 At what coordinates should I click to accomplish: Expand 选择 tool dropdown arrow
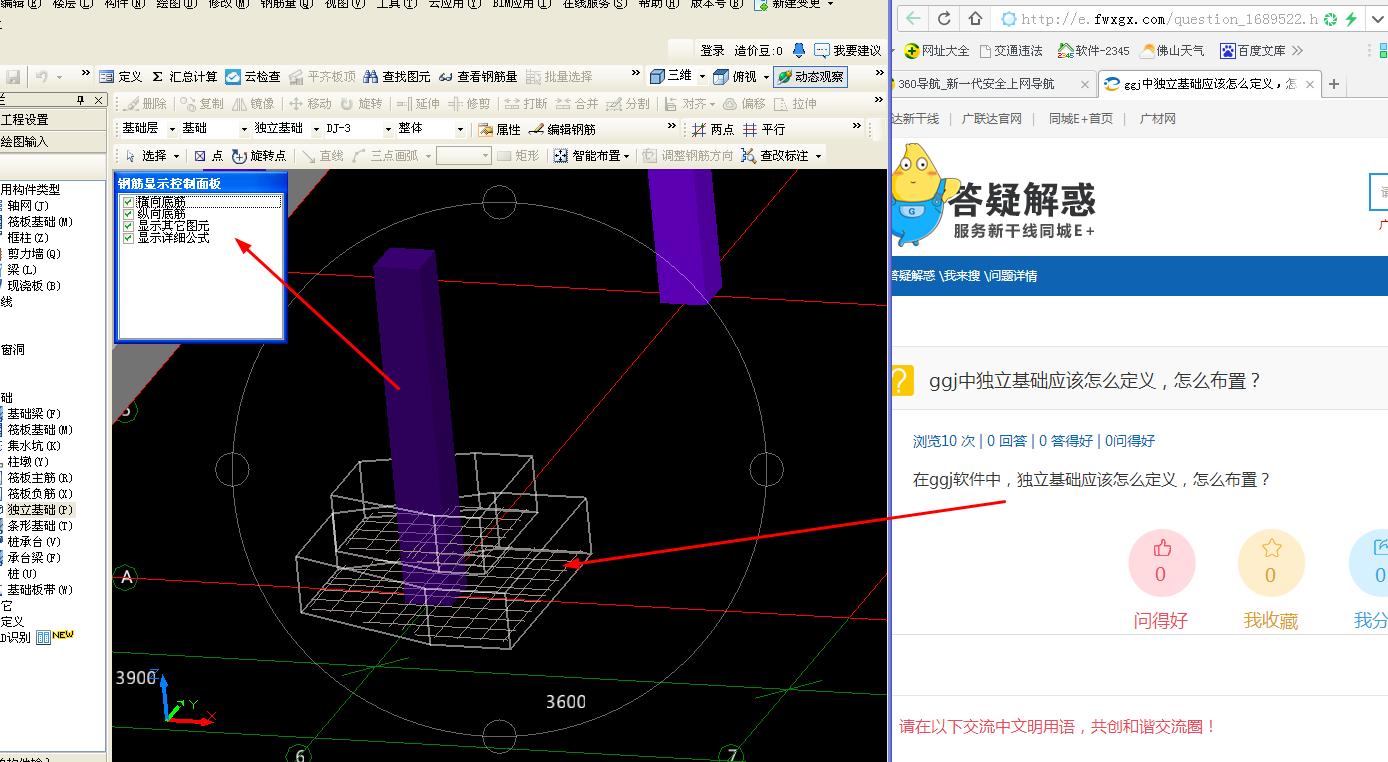[x=176, y=155]
